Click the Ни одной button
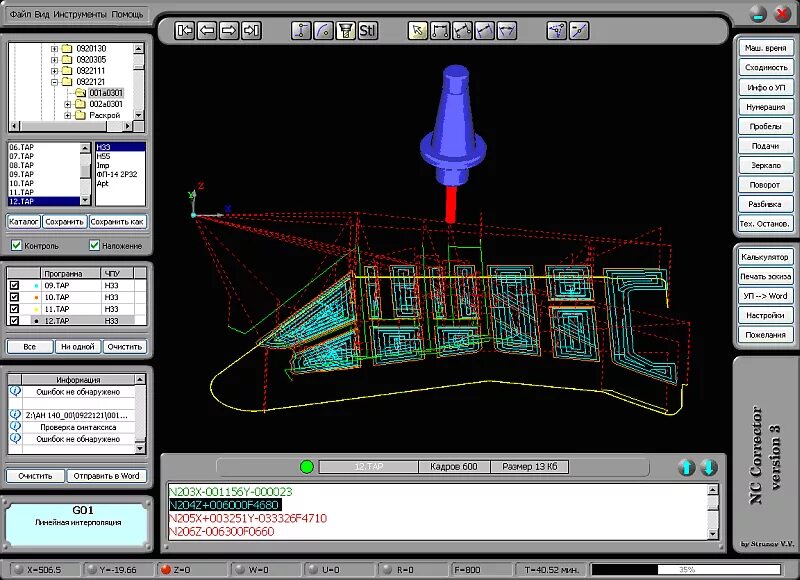The height and width of the screenshot is (580, 800). (78, 347)
